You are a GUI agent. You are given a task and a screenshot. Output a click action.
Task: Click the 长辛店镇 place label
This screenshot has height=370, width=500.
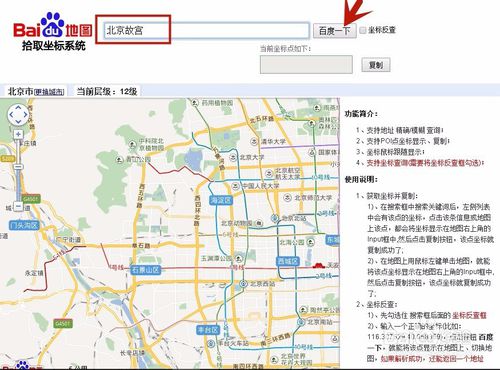click(x=132, y=352)
